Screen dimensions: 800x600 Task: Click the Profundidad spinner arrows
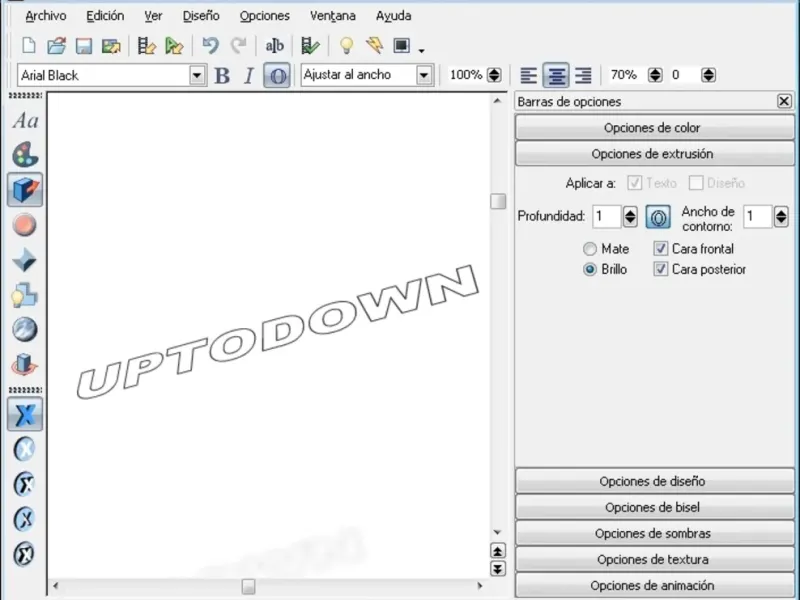click(630, 216)
